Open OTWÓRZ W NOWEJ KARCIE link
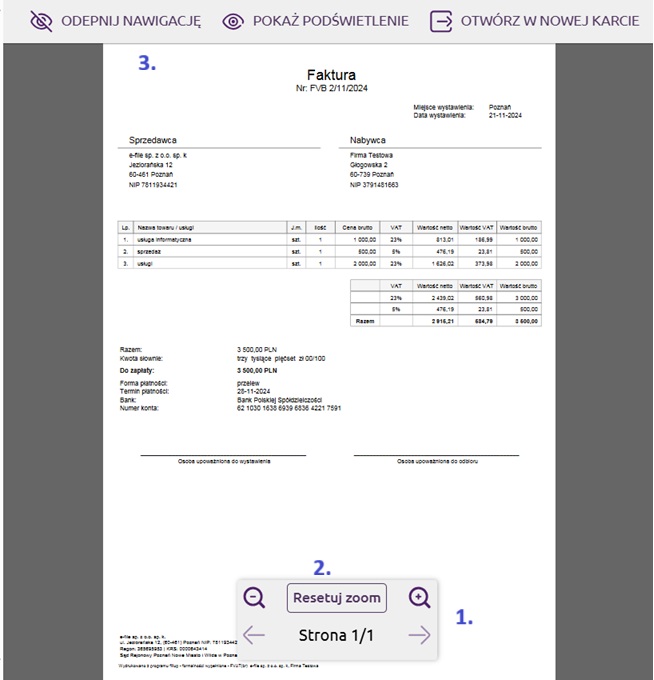Viewport: 654px width, 680px height. 550,21
